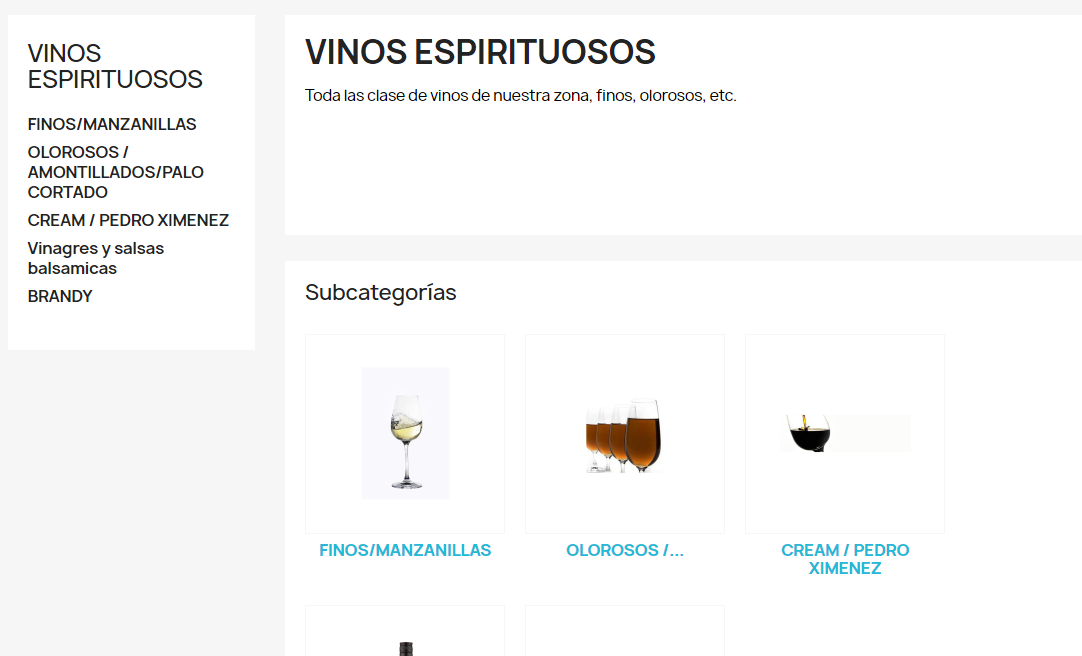Follow the blue CREAM / PEDRO XIMENEZ caption
Screen dimensions: 1082x656
pos(845,559)
